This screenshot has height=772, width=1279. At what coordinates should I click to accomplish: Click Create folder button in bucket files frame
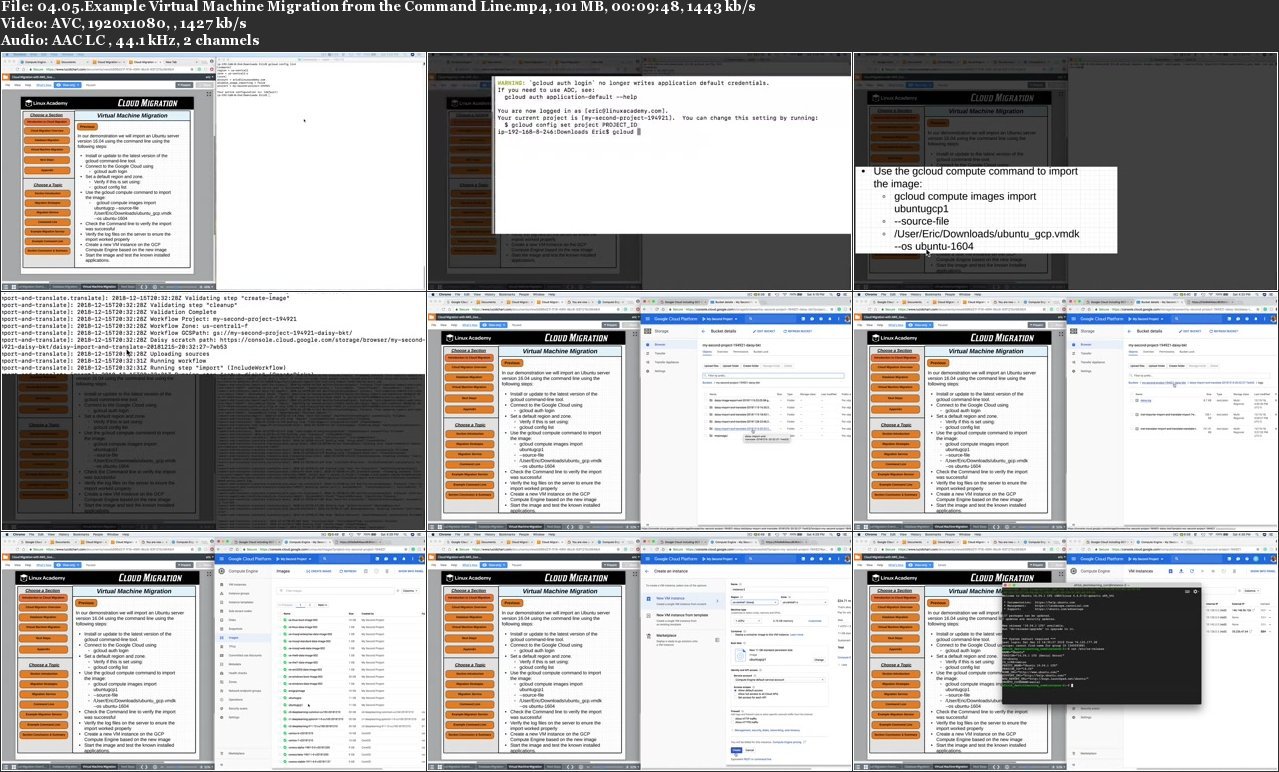click(1177, 366)
